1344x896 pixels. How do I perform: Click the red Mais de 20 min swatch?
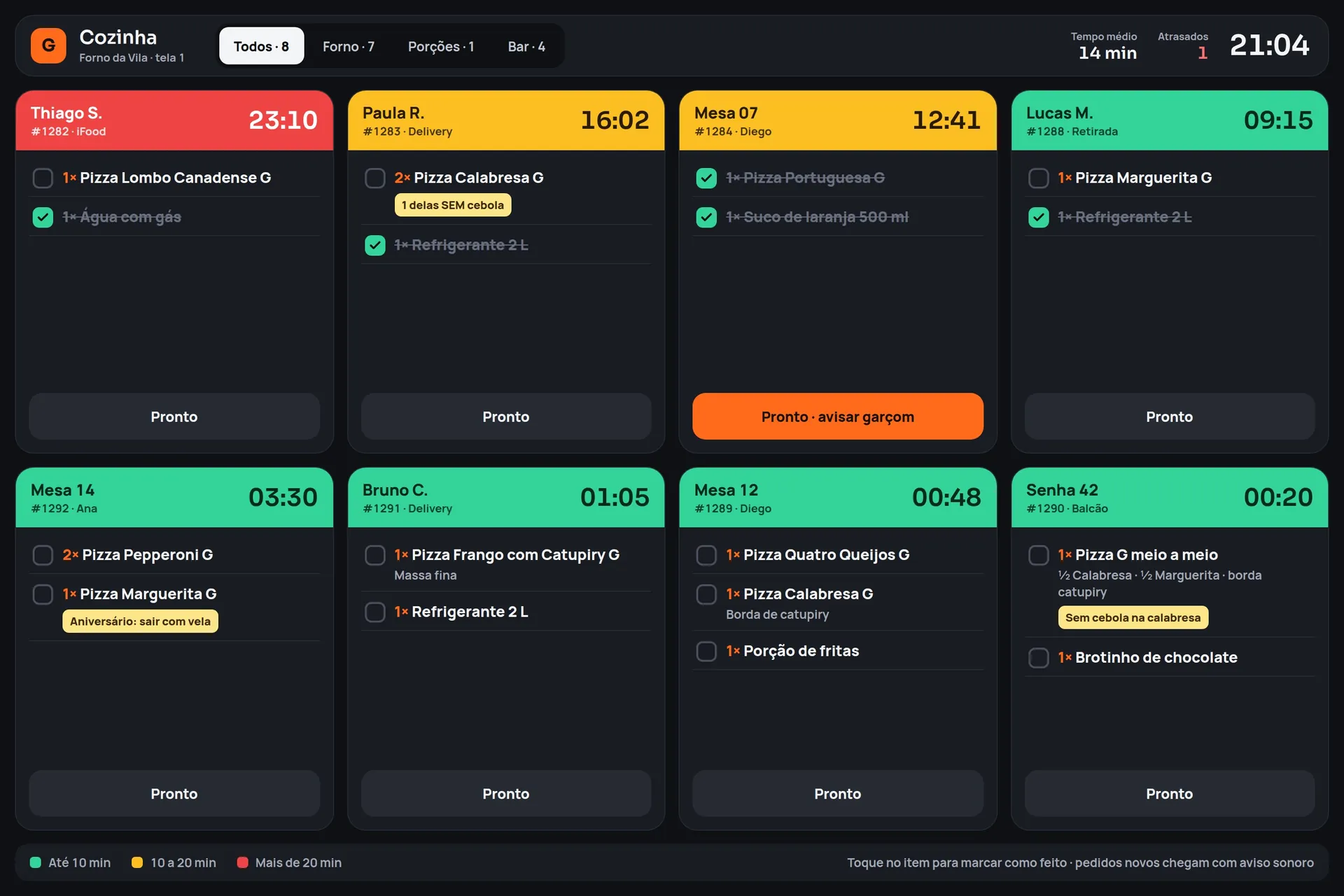click(242, 862)
